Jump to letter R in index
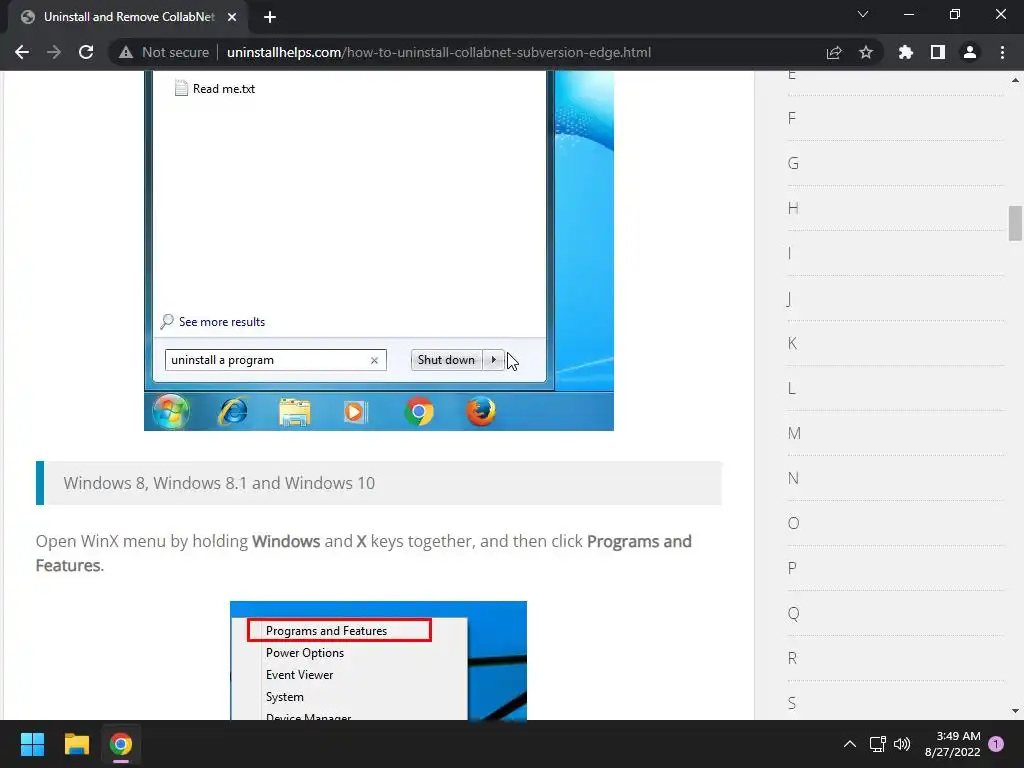Image resolution: width=1024 pixels, height=768 pixels. tap(792, 659)
